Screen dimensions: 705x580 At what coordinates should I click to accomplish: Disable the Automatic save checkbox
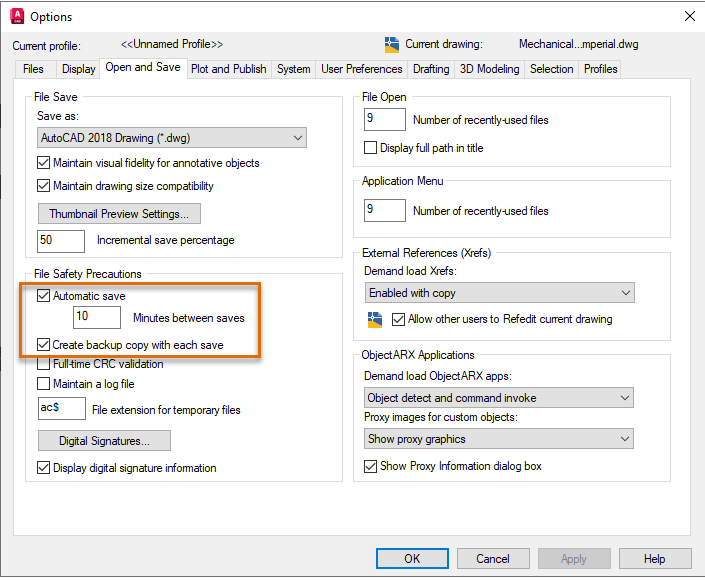click(44, 296)
